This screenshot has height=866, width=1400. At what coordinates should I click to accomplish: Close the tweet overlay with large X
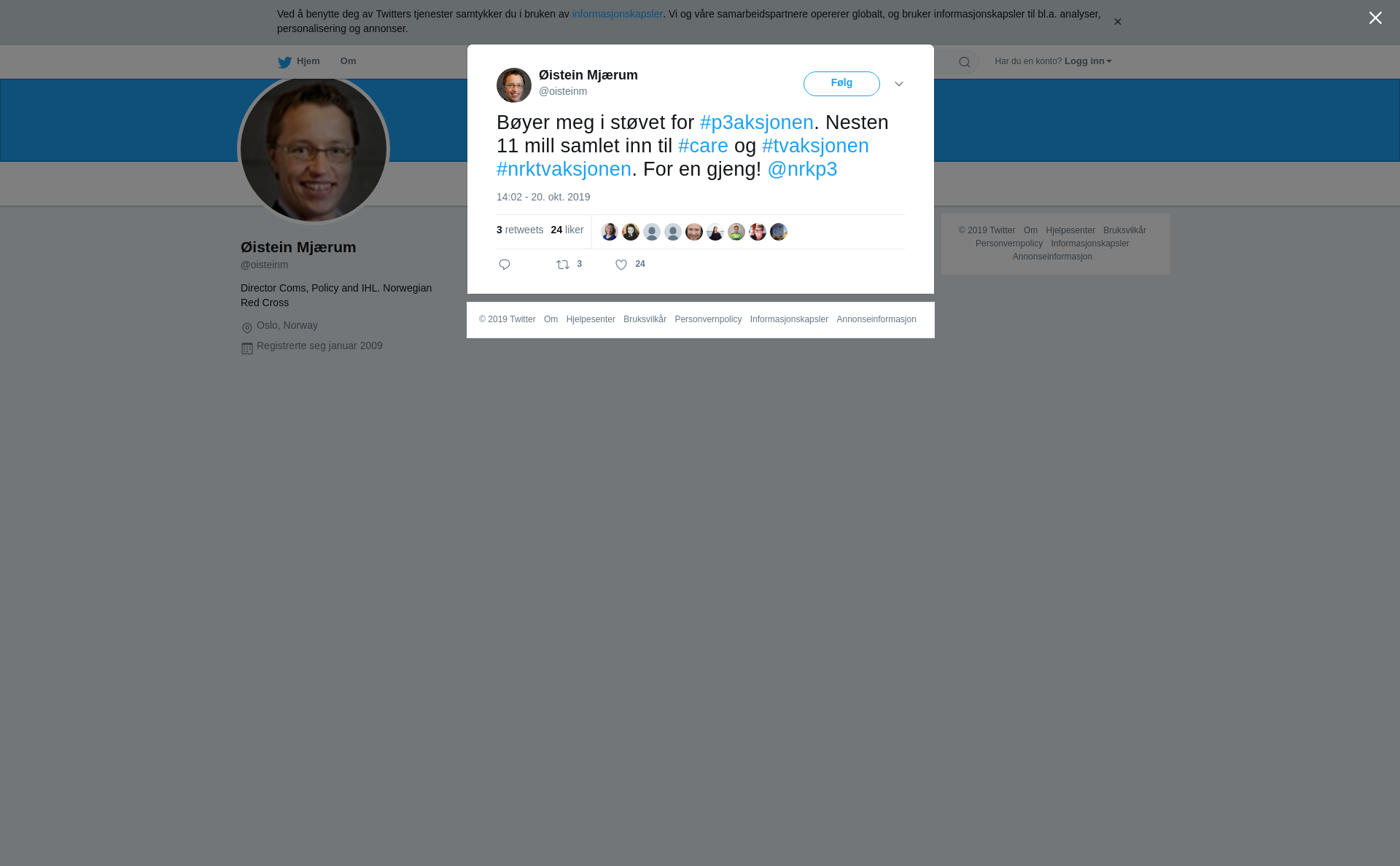[1375, 17]
